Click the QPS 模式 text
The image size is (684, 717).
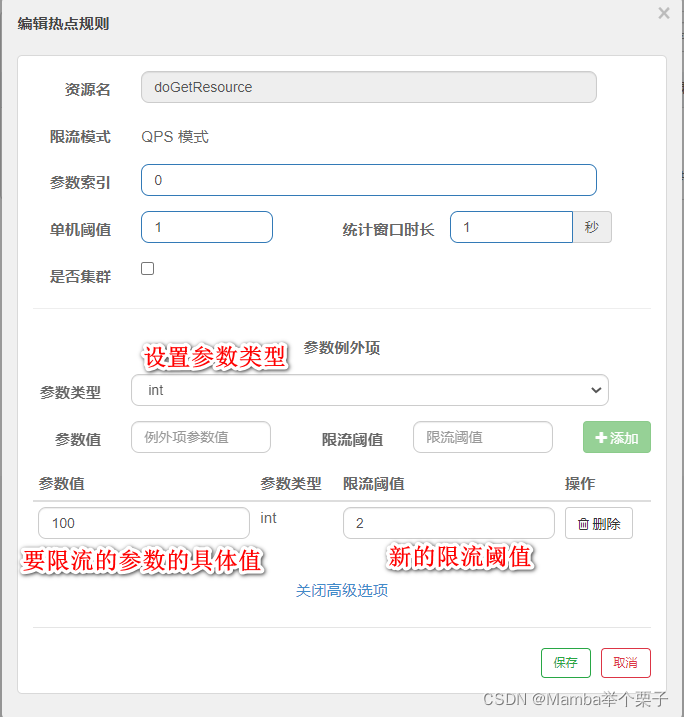click(x=175, y=137)
